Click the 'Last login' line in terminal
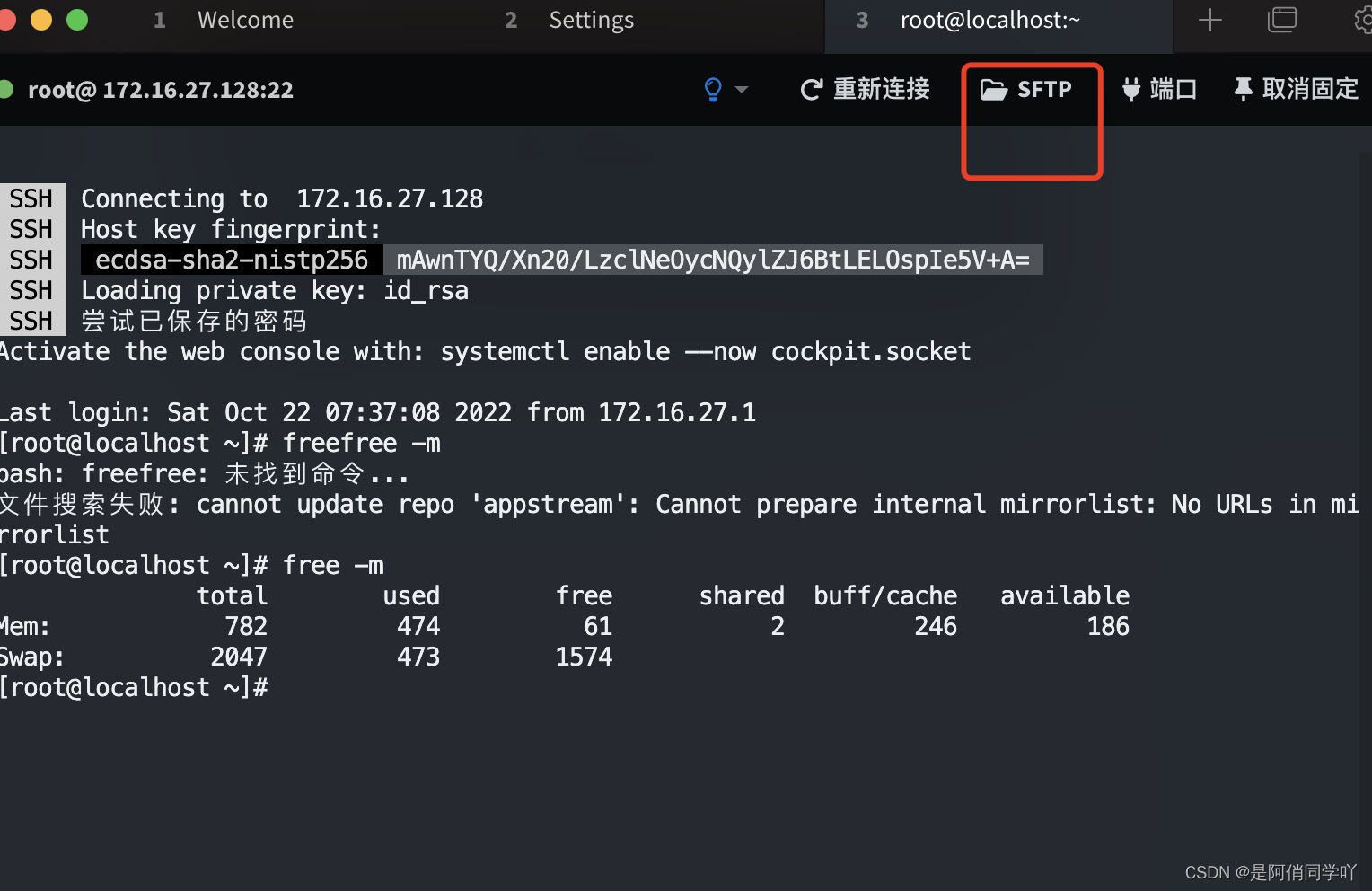This screenshot has height=891, width=1372. pyautogui.click(x=378, y=412)
